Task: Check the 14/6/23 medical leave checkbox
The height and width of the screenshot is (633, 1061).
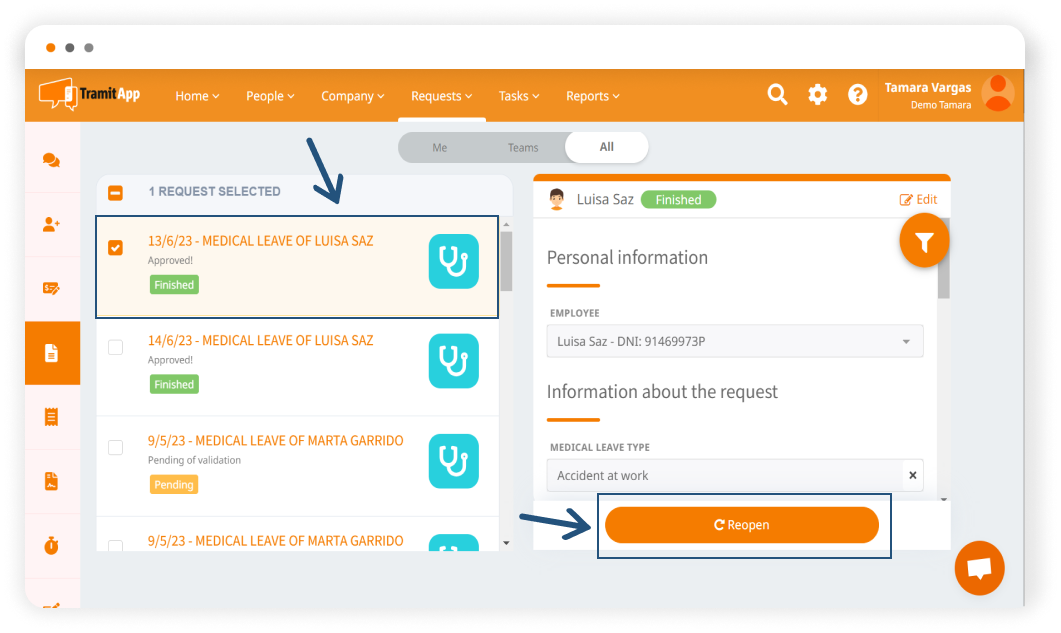Action: (116, 347)
